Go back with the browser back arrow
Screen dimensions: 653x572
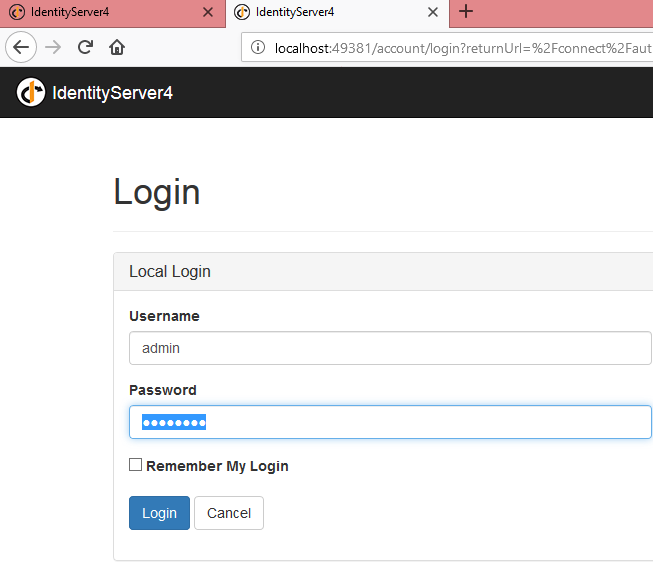(x=21, y=47)
